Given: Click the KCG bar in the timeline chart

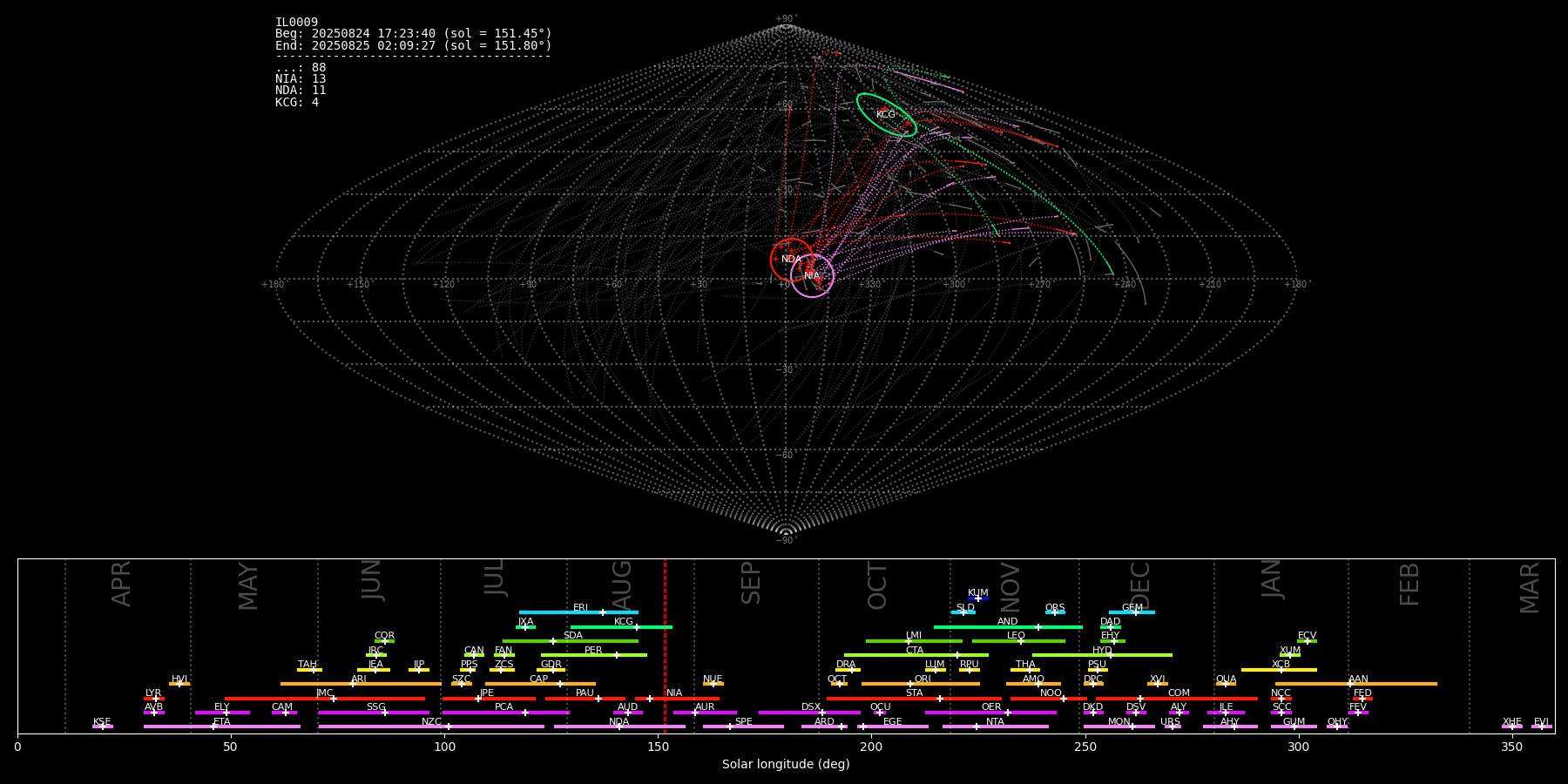Looking at the screenshot, I should pos(621,627).
